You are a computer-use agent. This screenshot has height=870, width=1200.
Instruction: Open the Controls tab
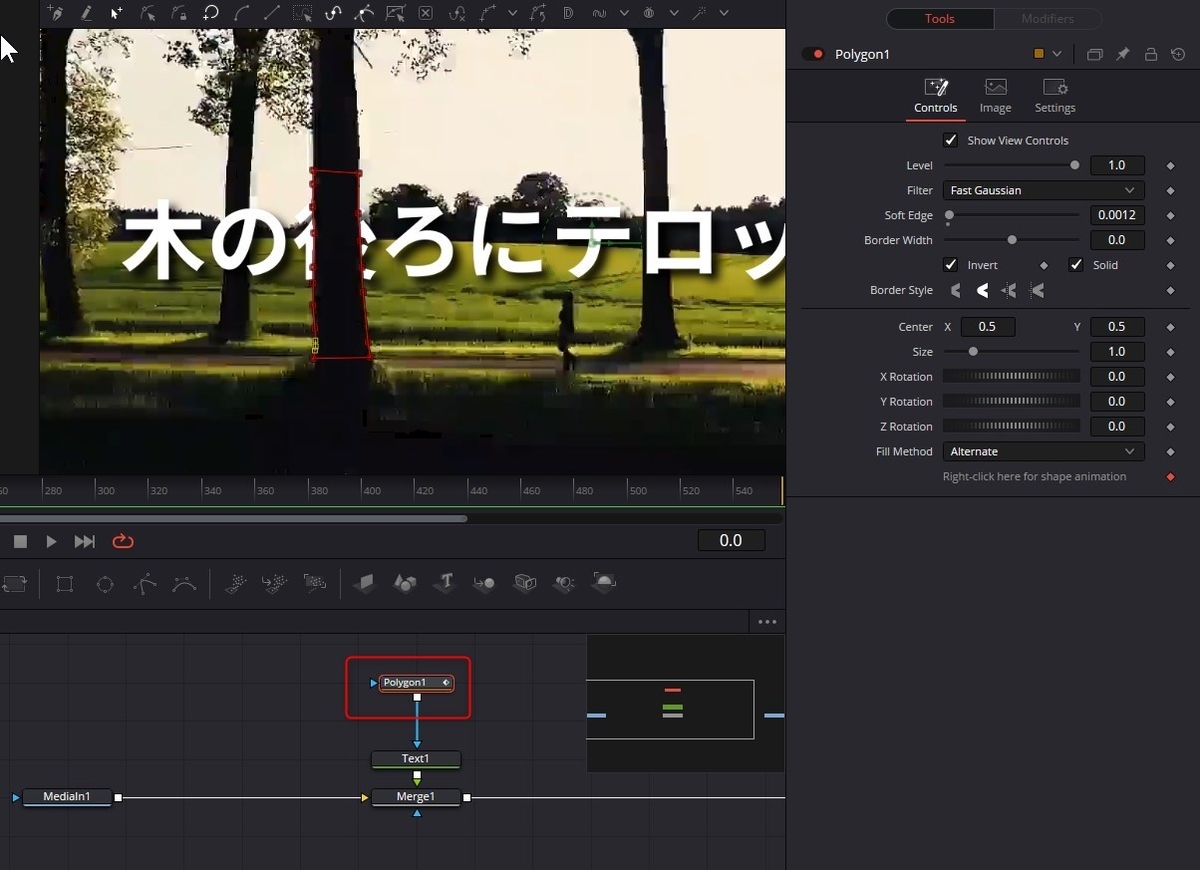tap(936, 97)
